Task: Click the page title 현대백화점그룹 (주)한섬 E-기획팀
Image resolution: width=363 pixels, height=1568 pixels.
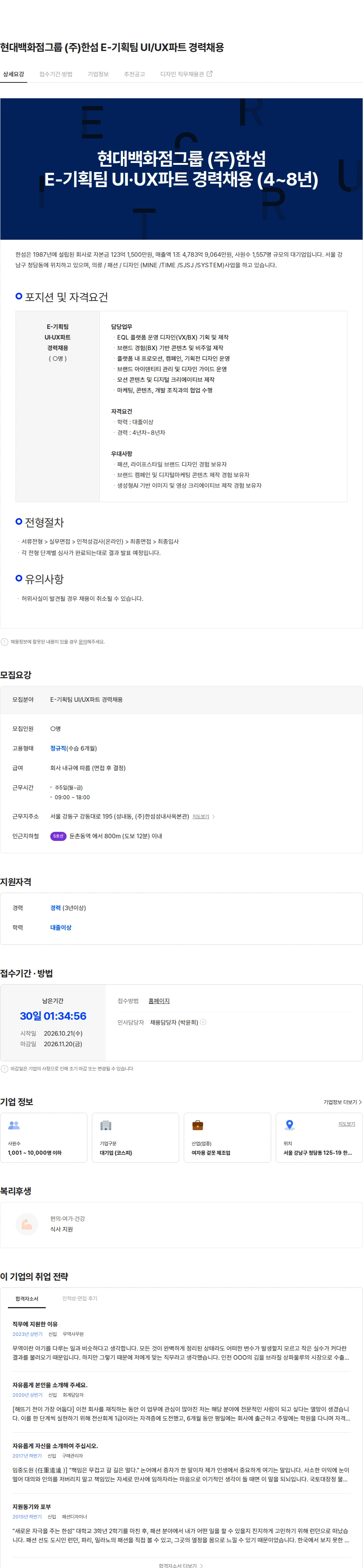Action: [x=112, y=47]
